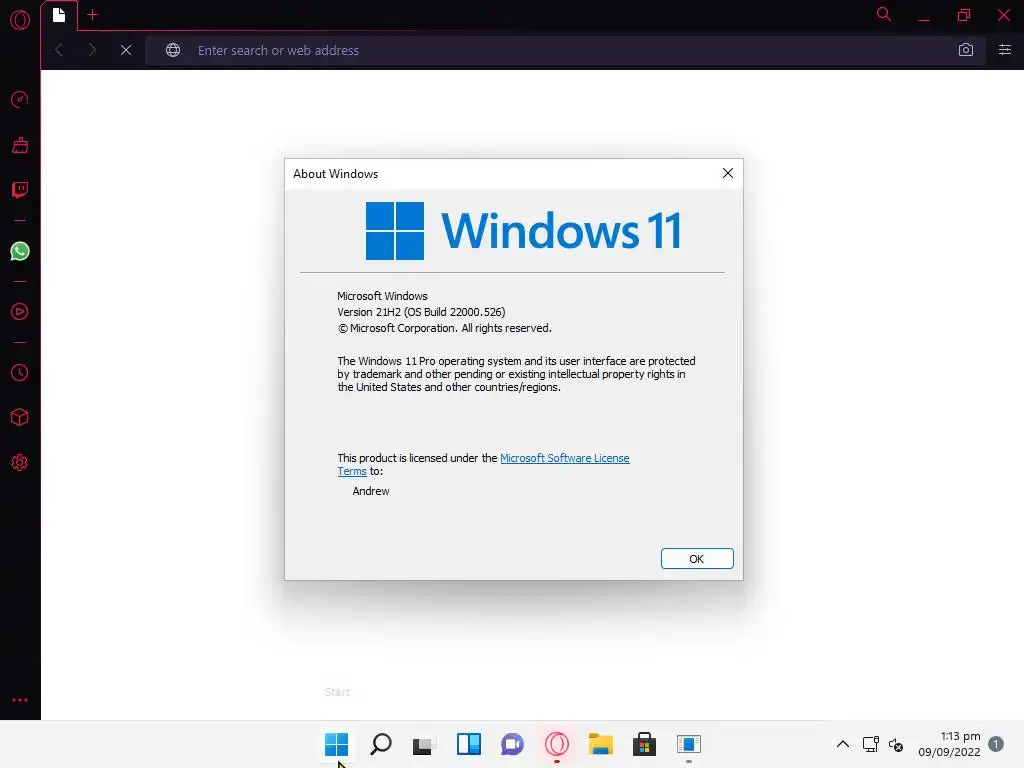Open the clock and date flyout
Viewport: 1024px width, 768px height.
(949, 744)
